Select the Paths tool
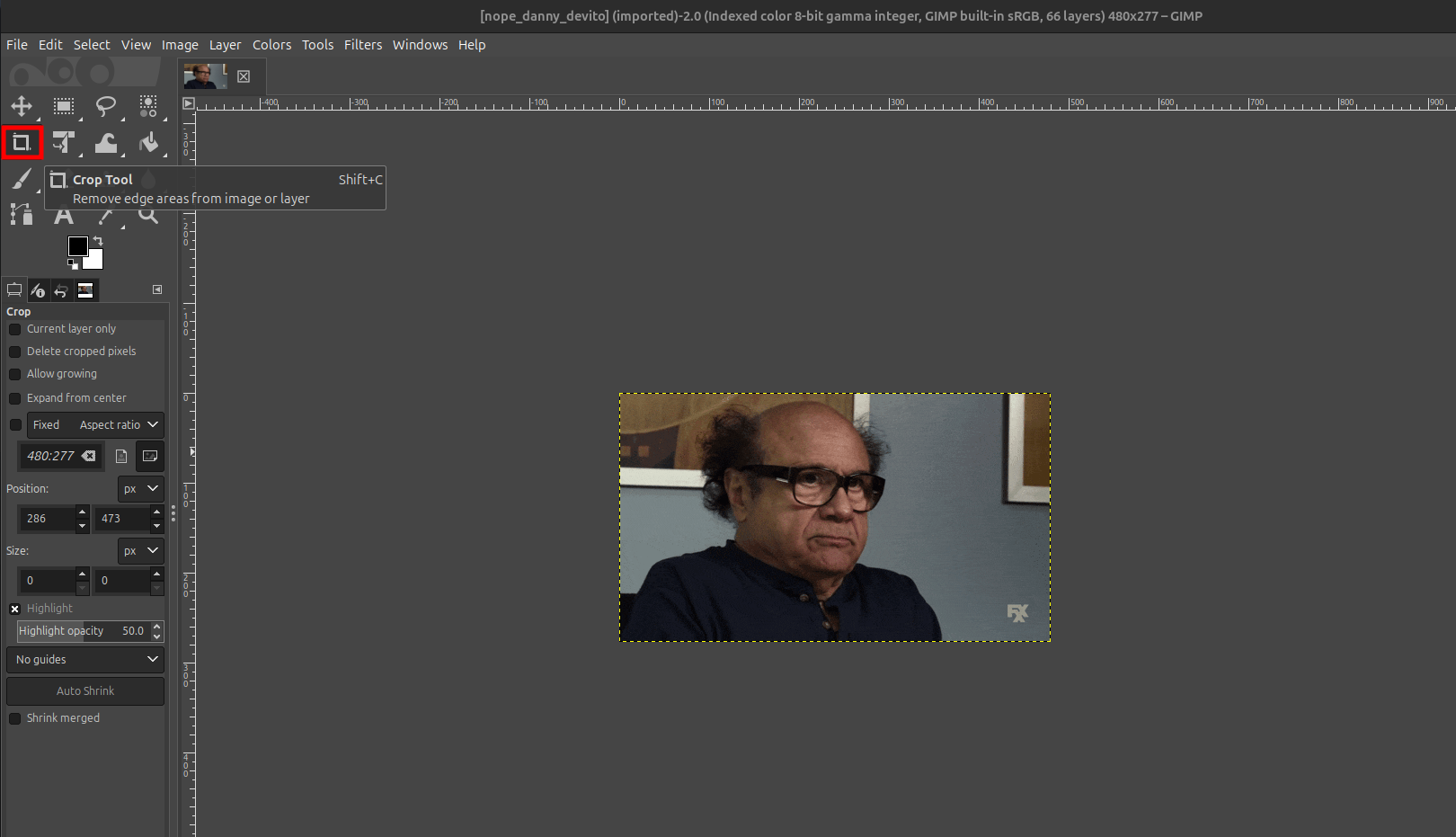This screenshot has height=837, width=1456. coord(22,215)
